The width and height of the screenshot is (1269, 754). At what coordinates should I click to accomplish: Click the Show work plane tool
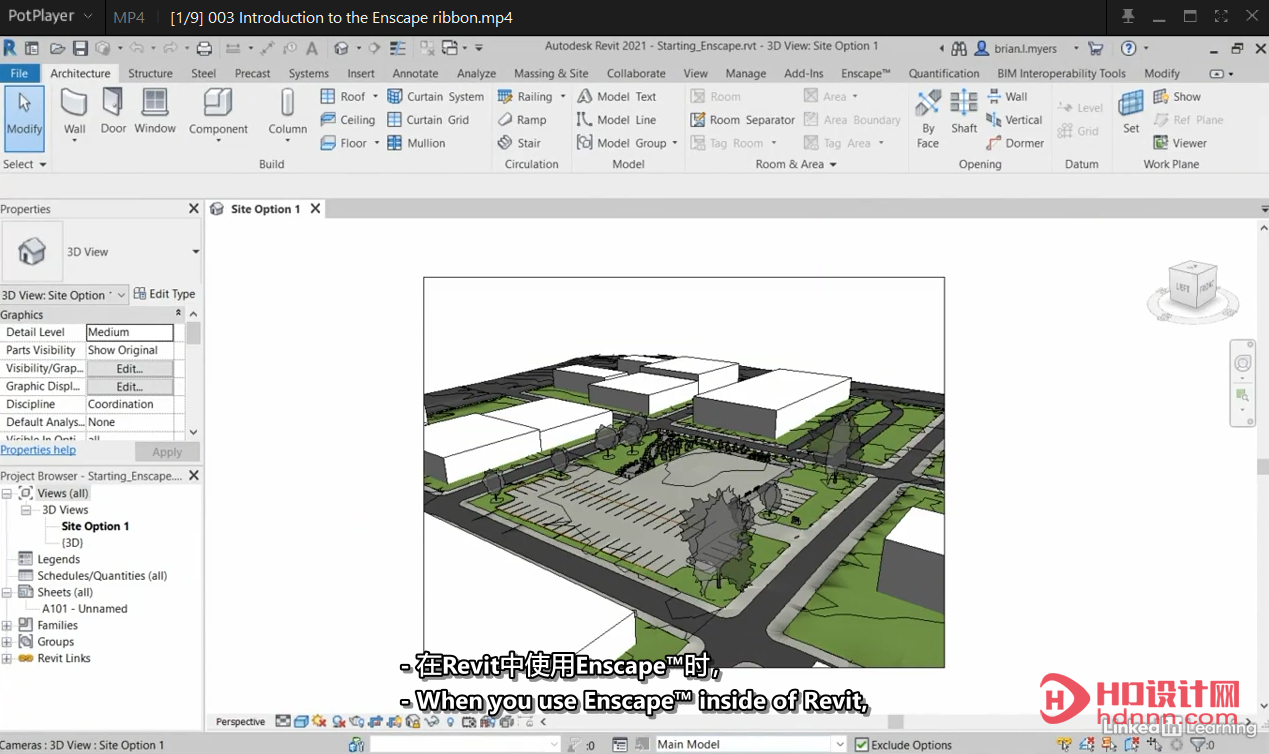1177,97
